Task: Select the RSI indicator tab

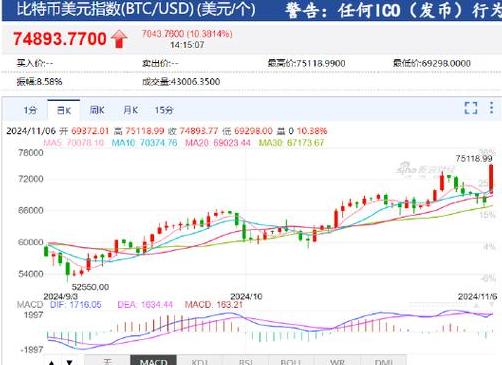Action: [x=246, y=361]
